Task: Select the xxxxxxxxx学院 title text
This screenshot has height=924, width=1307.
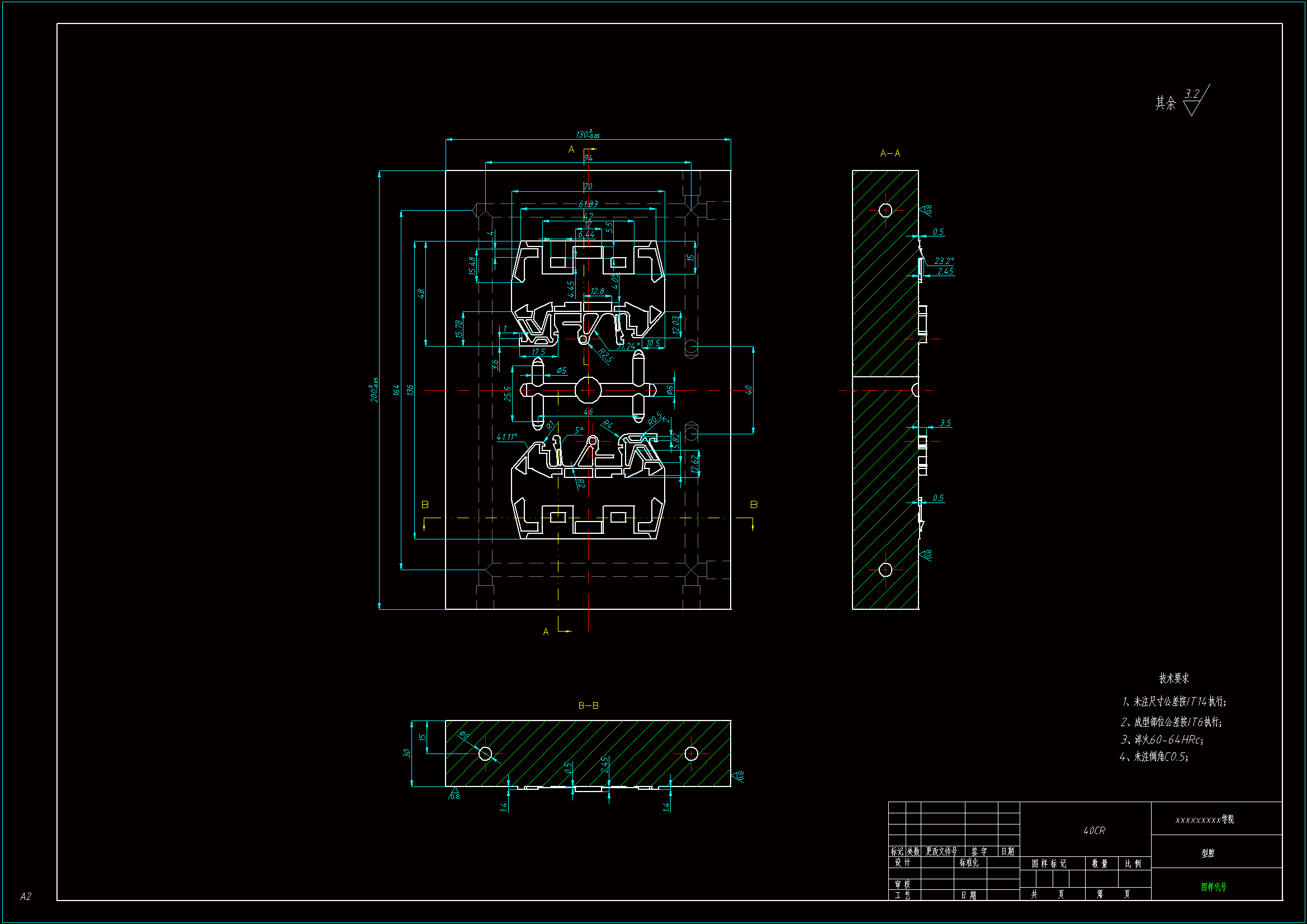Action: (x=1205, y=819)
